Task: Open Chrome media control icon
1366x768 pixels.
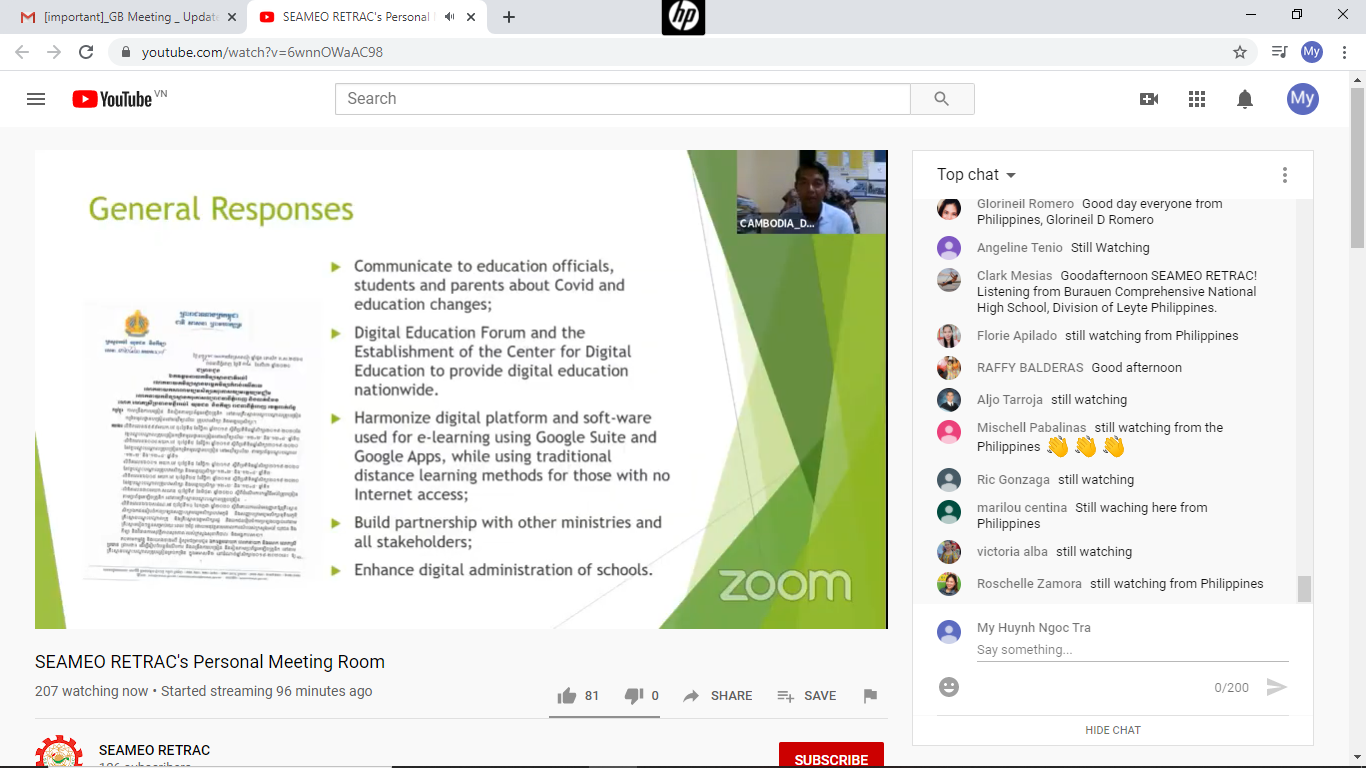Action: click(x=1279, y=52)
